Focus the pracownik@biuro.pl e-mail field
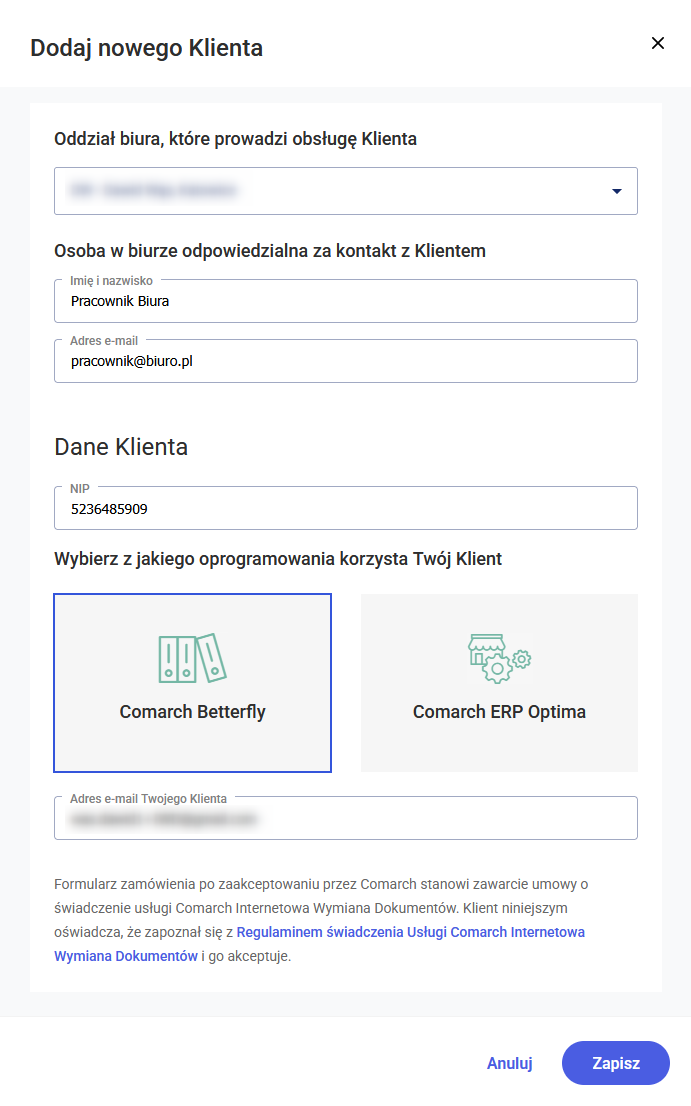This screenshot has height=1106, width=691. (x=345, y=361)
